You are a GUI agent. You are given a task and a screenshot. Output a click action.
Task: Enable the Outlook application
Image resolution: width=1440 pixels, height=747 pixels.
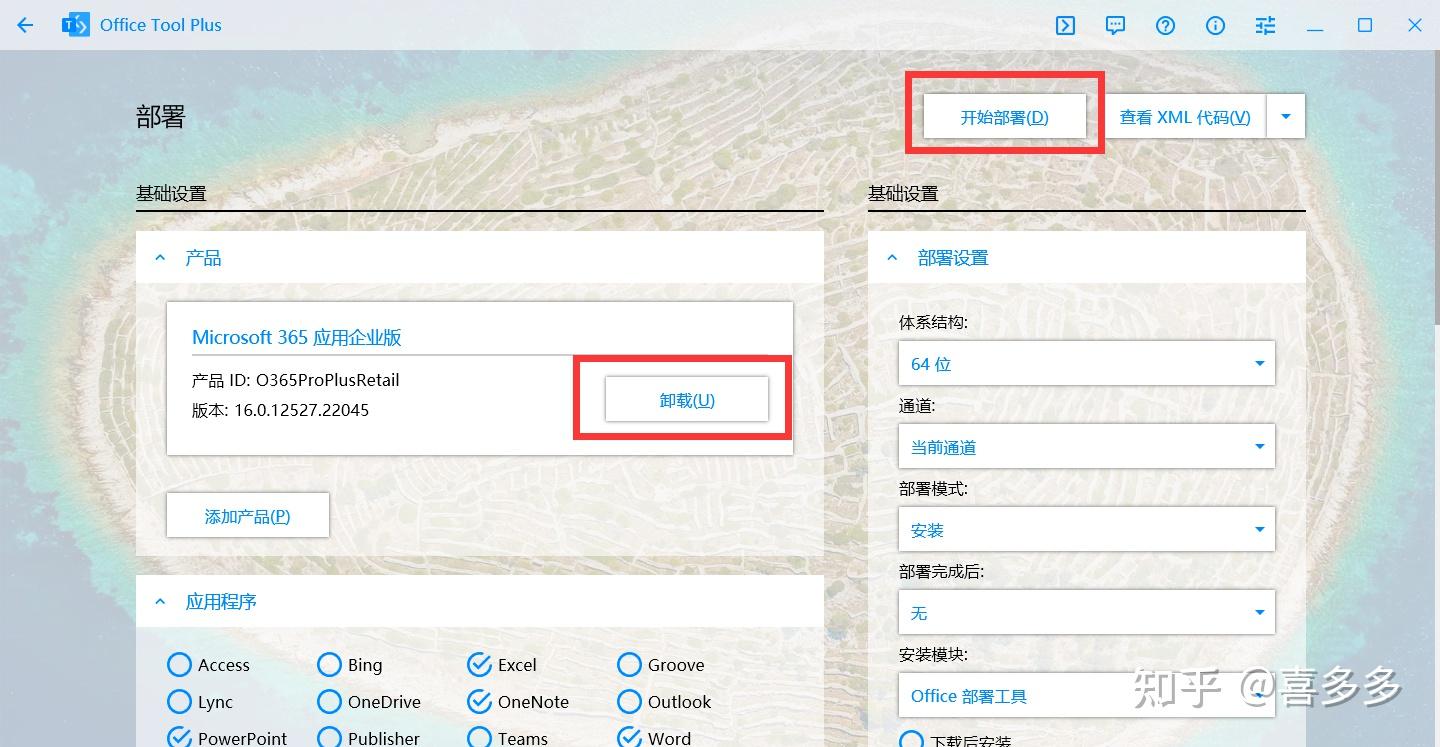point(630,702)
